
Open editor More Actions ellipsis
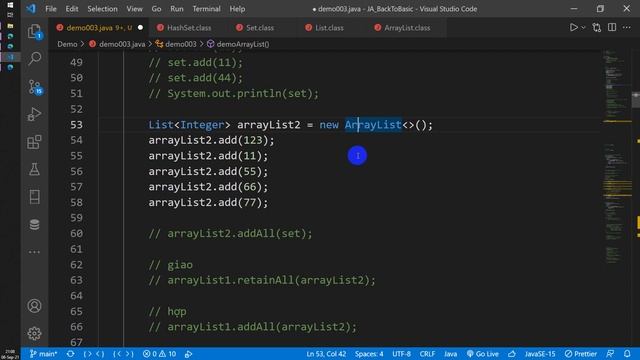tap(627, 27)
